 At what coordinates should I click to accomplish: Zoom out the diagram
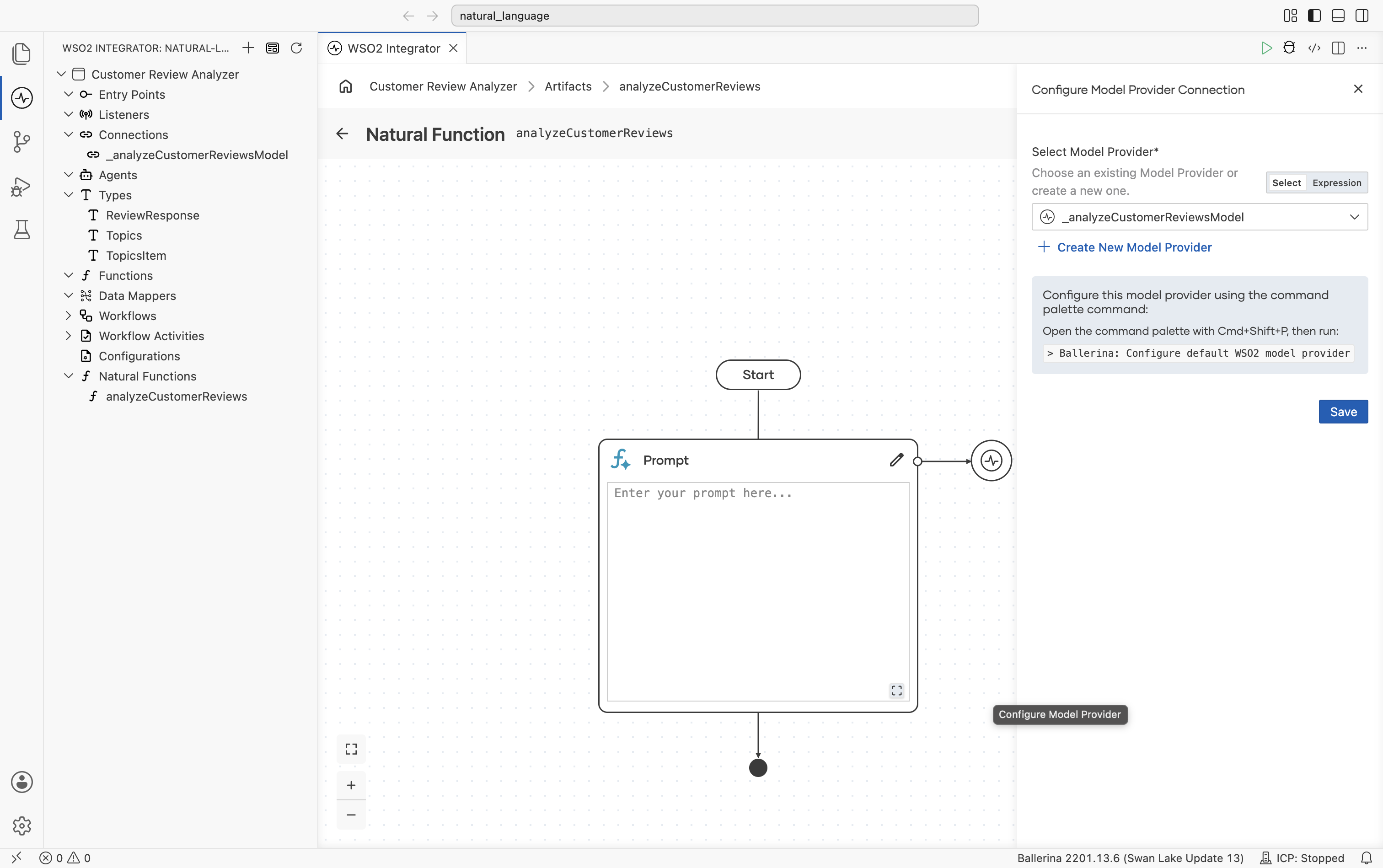point(351,814)
